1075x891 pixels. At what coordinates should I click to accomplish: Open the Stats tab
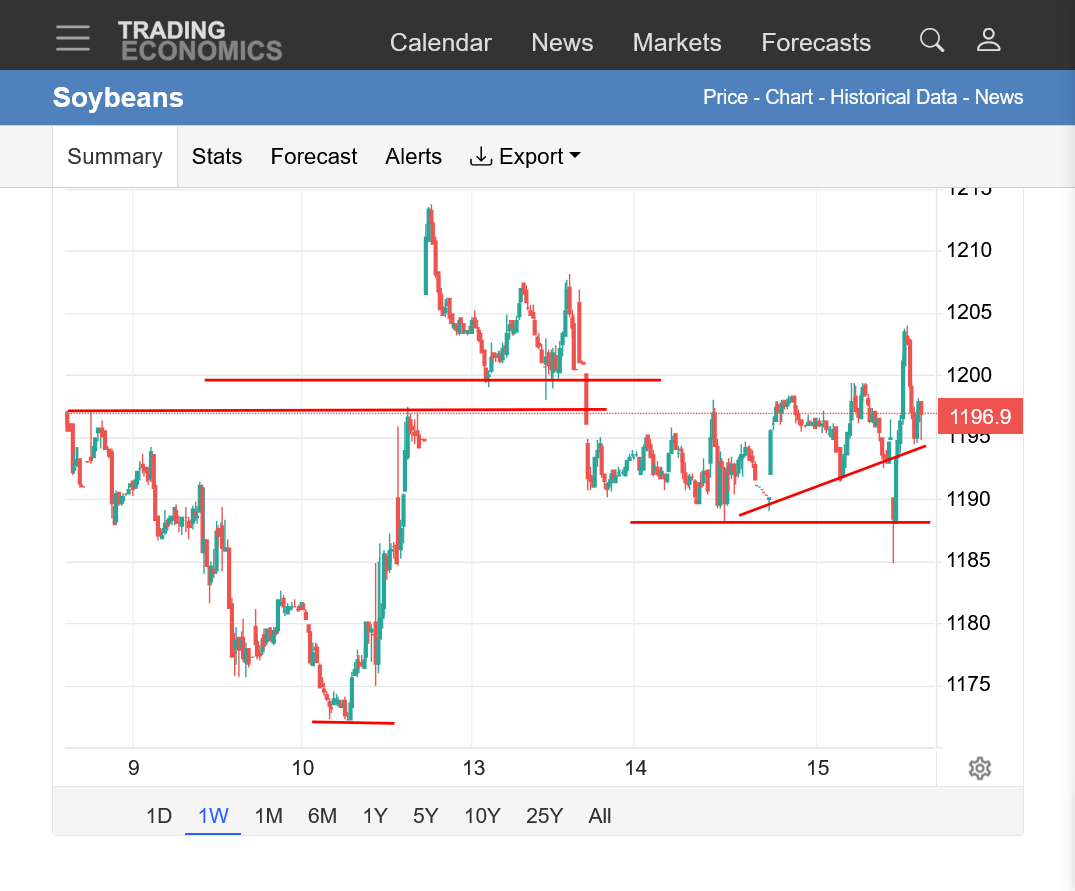pyautogui.click(x=217, y=156)
